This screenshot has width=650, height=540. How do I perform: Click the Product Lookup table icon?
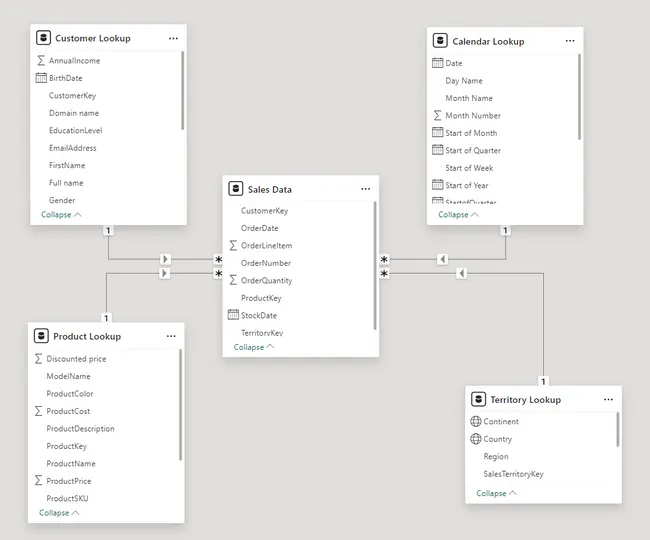[41, 336]
